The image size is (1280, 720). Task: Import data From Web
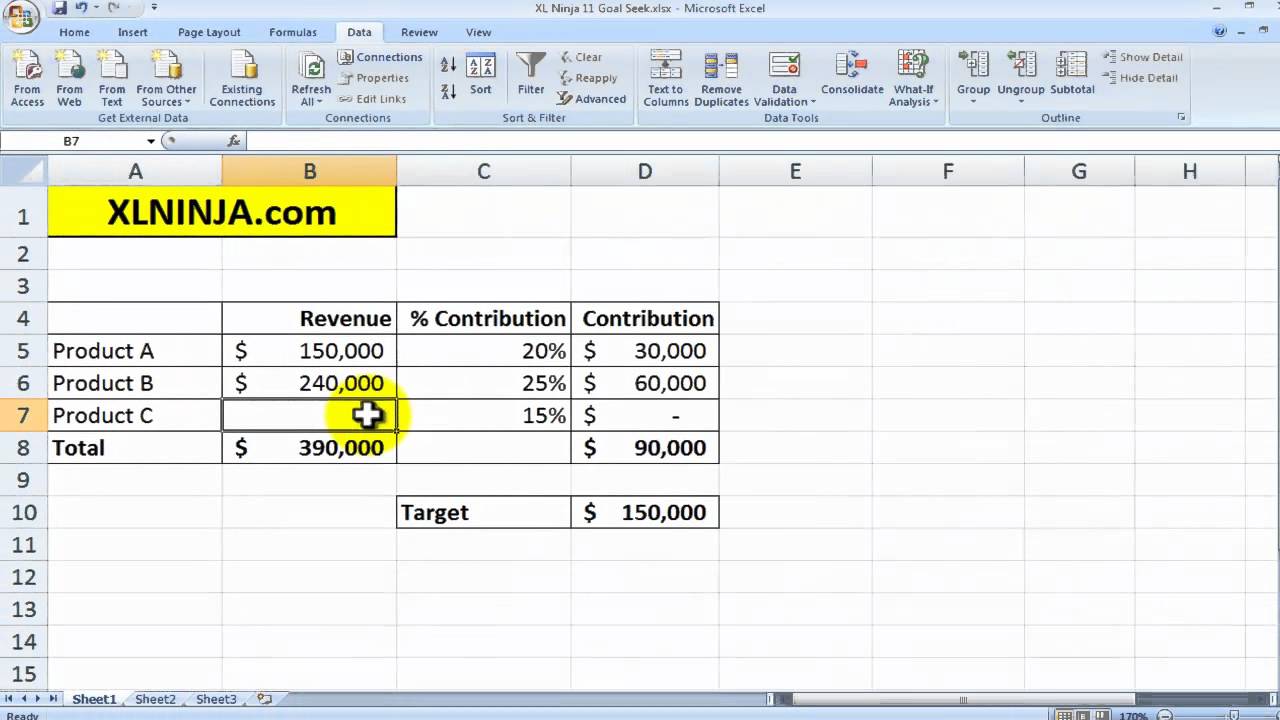coord(69,79)
